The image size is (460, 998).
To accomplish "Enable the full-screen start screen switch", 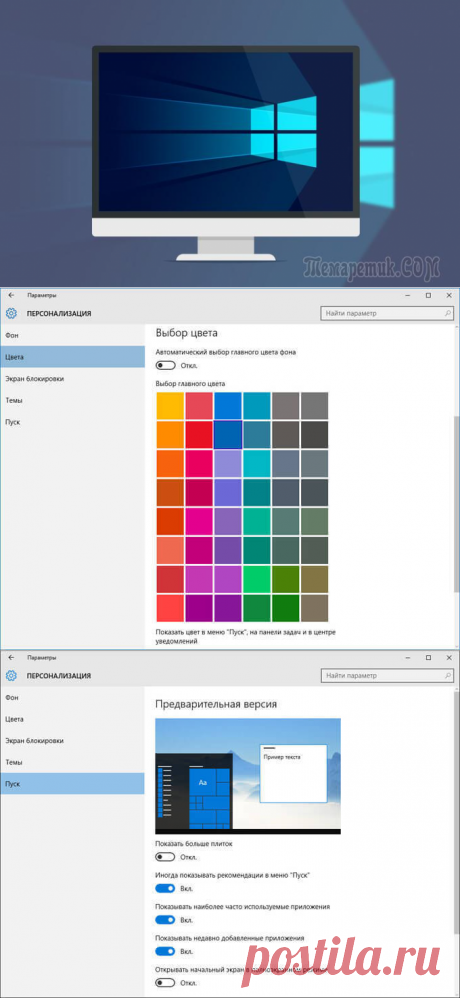I will pos(165,982).
